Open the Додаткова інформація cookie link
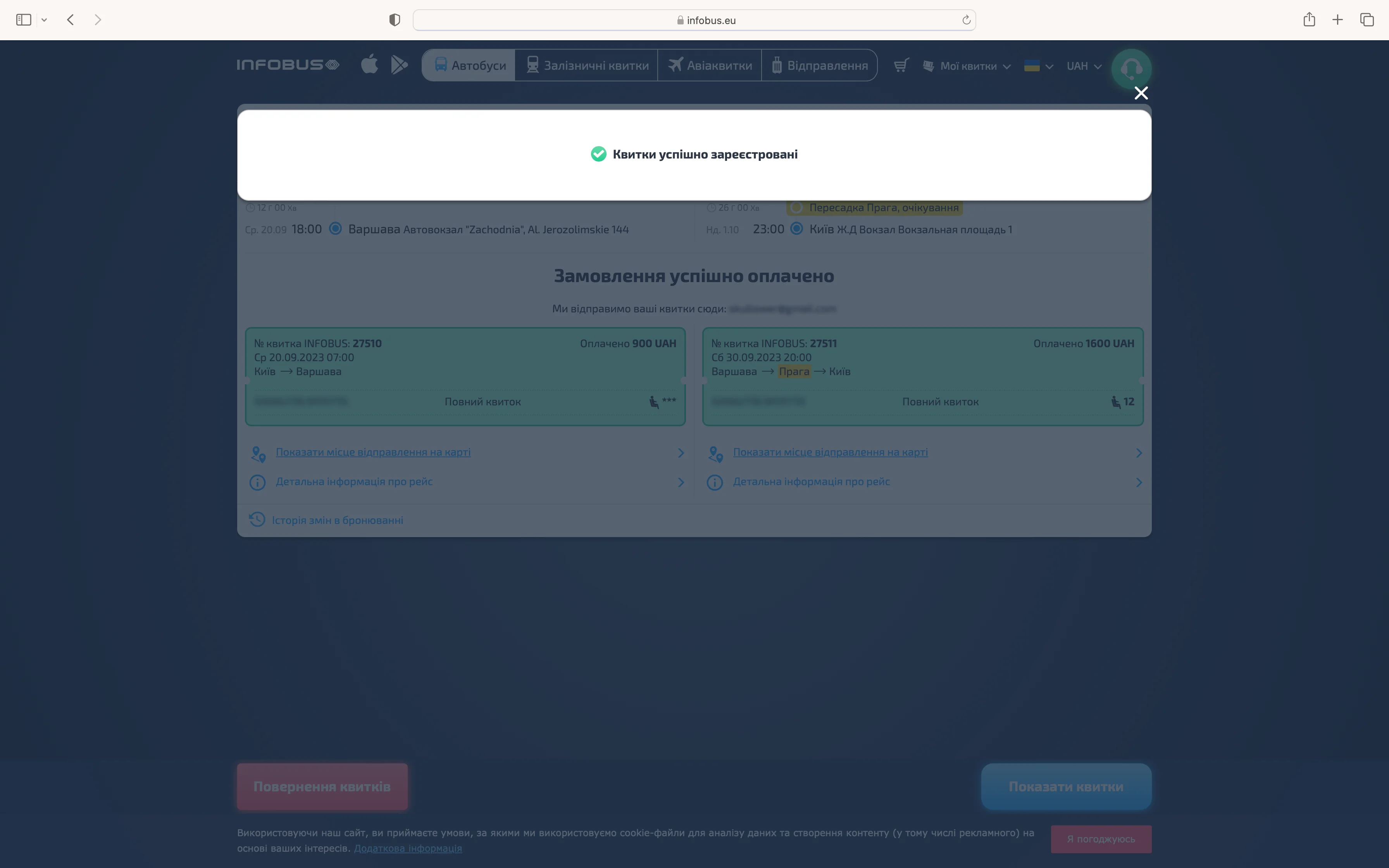This screenshot has height=868, width=1389. pos(408,848)
